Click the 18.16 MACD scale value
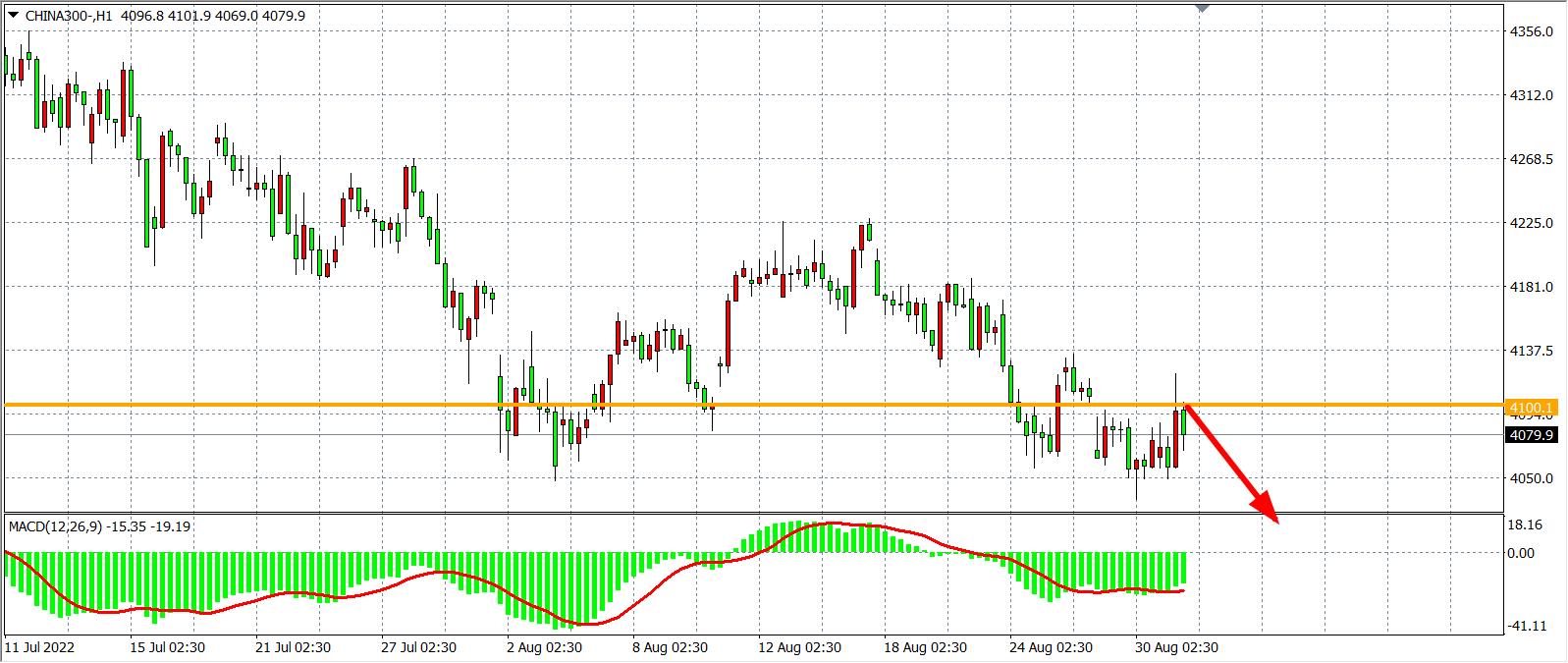The height and width of the screenshot is (663, 1568). (1526, 525)
